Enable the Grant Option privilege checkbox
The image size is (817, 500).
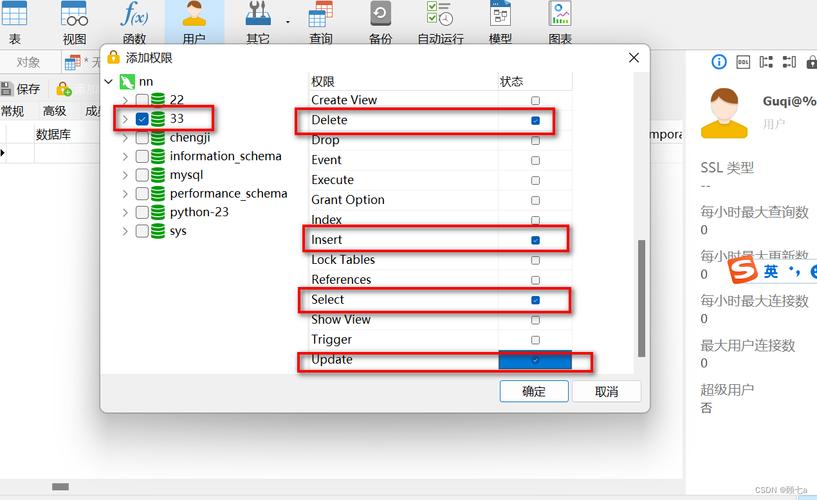[x=535, y=201]
